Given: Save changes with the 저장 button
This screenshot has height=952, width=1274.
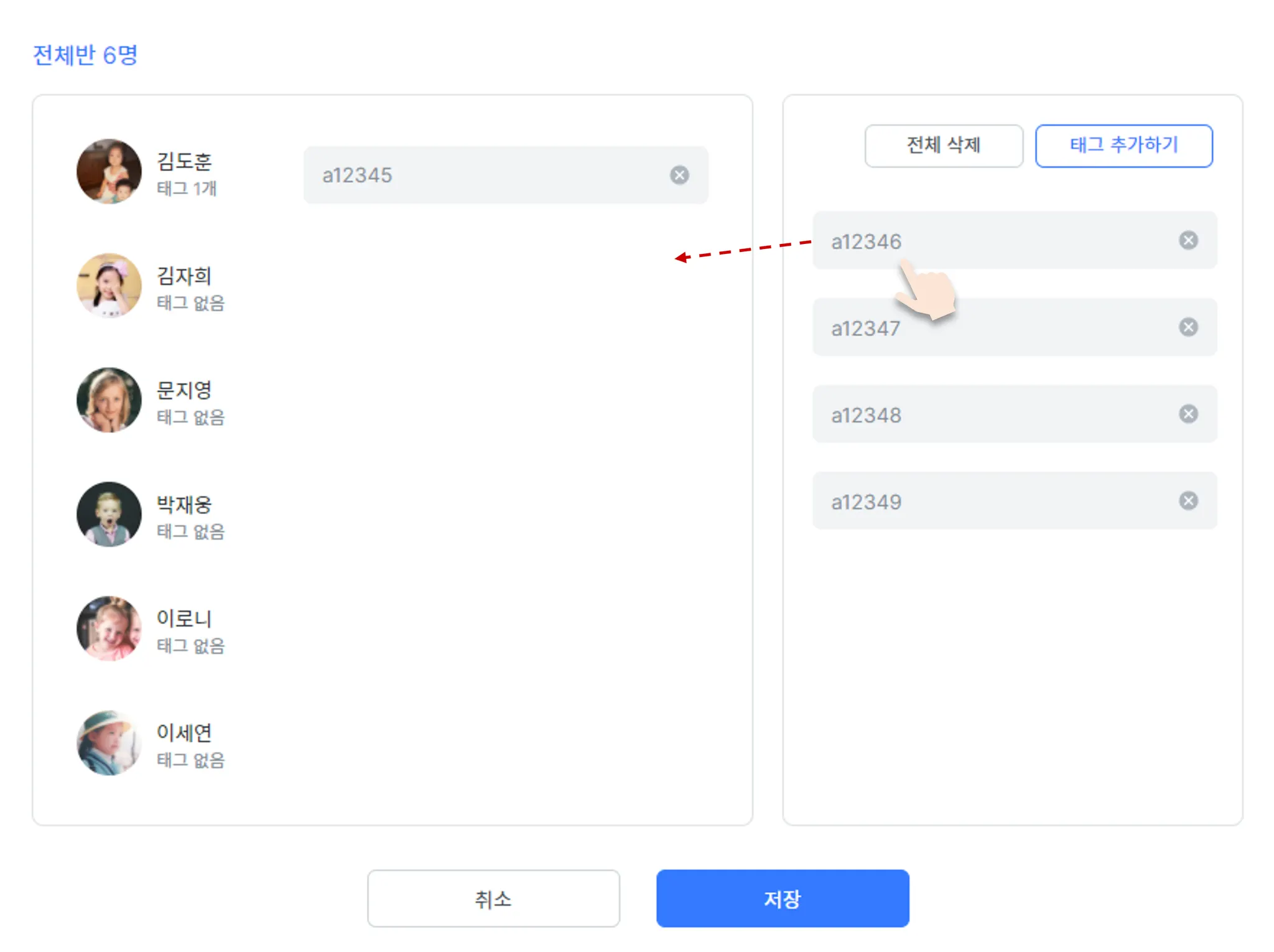Looking at the screenshot, I should point(783,898).
